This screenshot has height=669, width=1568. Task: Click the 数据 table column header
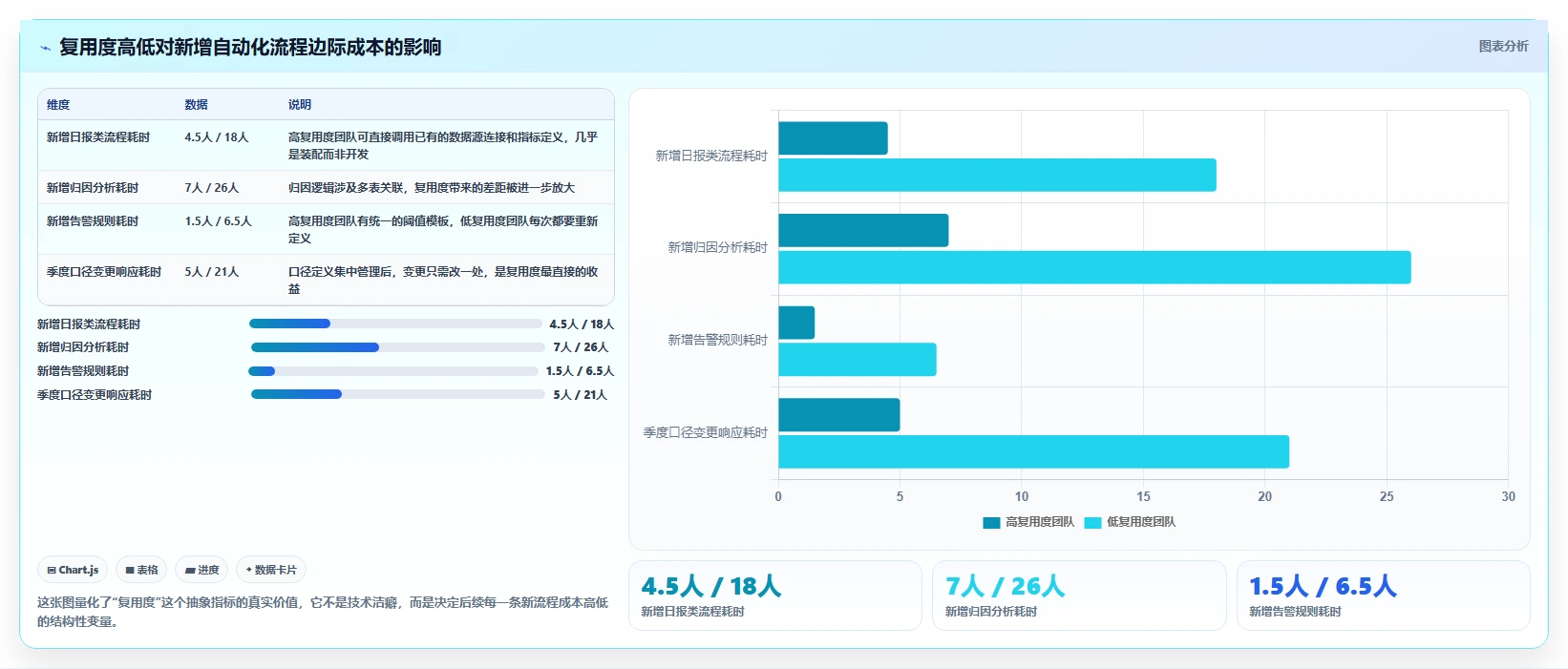(196, 105)
